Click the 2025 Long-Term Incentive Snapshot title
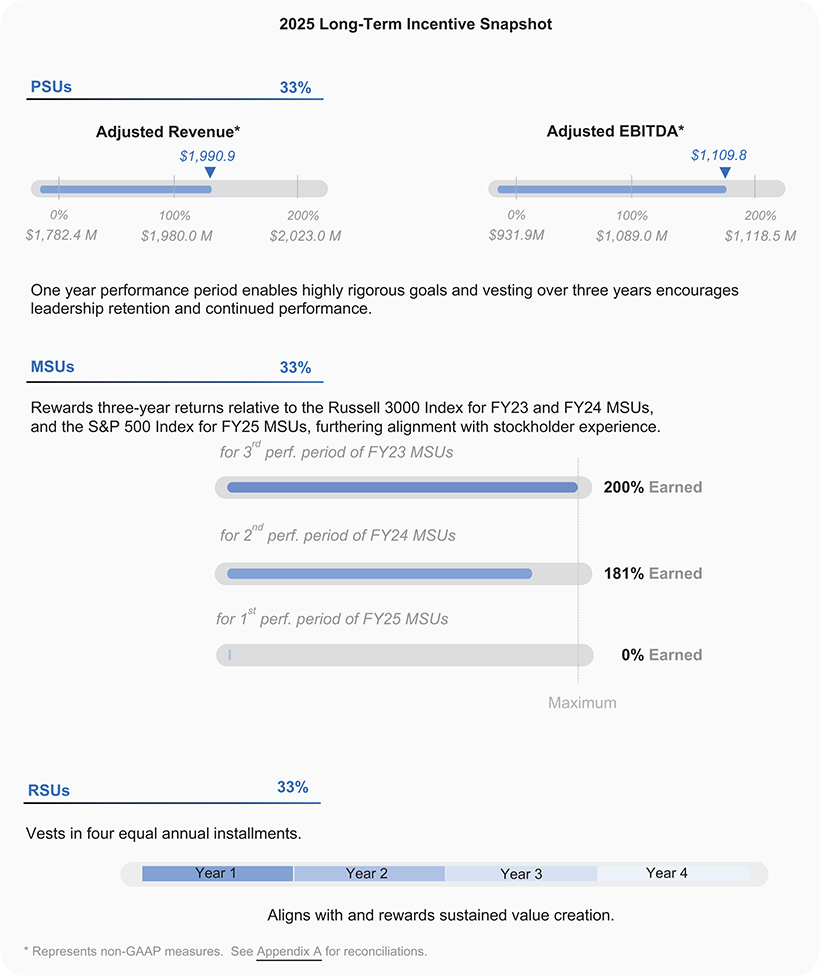The width and height of the screenshot is (820, 976). pos(415,24)
